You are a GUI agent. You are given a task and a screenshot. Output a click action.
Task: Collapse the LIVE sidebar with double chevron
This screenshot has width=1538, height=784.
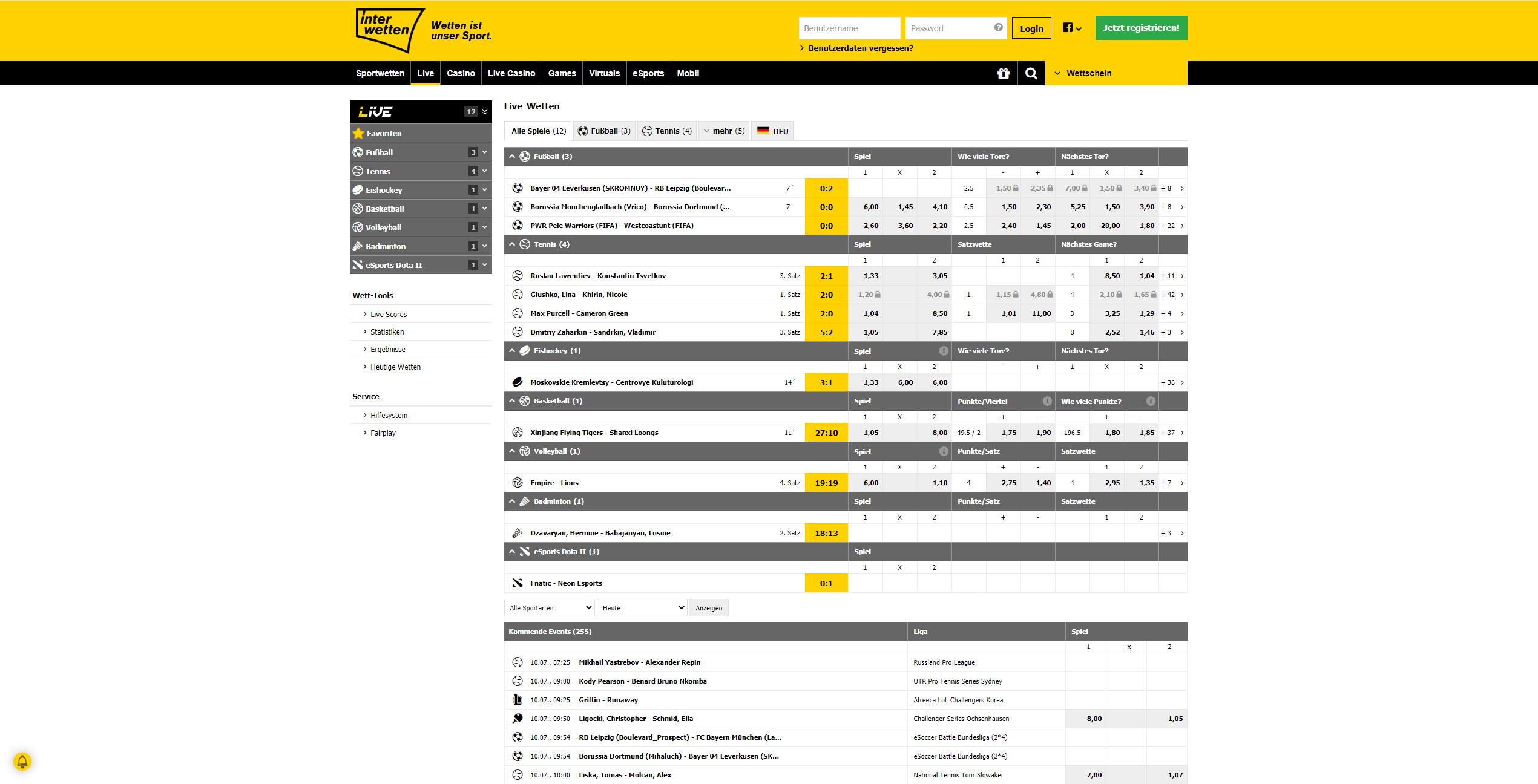[485, 112]
